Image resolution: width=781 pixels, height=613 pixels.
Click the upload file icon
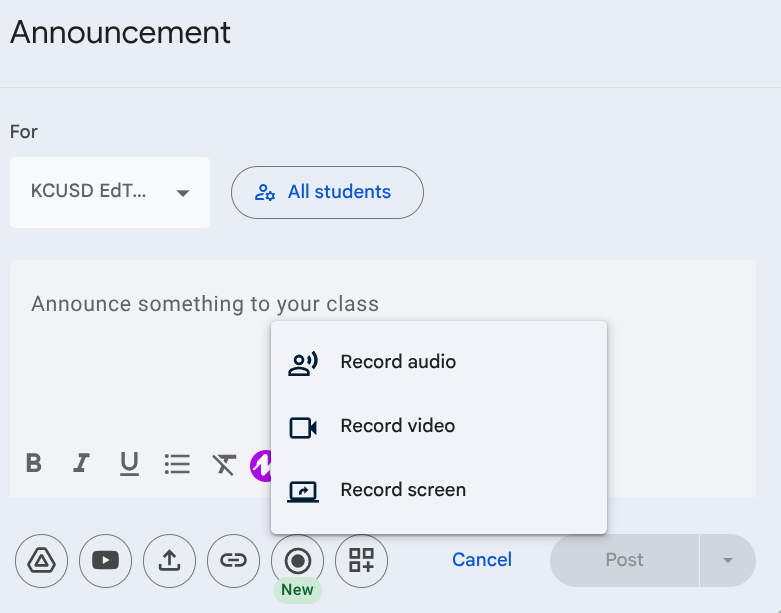pos(169,560)
